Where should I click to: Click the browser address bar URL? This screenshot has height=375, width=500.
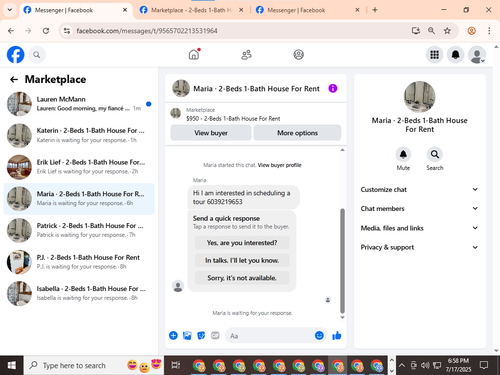click(147, 31)
